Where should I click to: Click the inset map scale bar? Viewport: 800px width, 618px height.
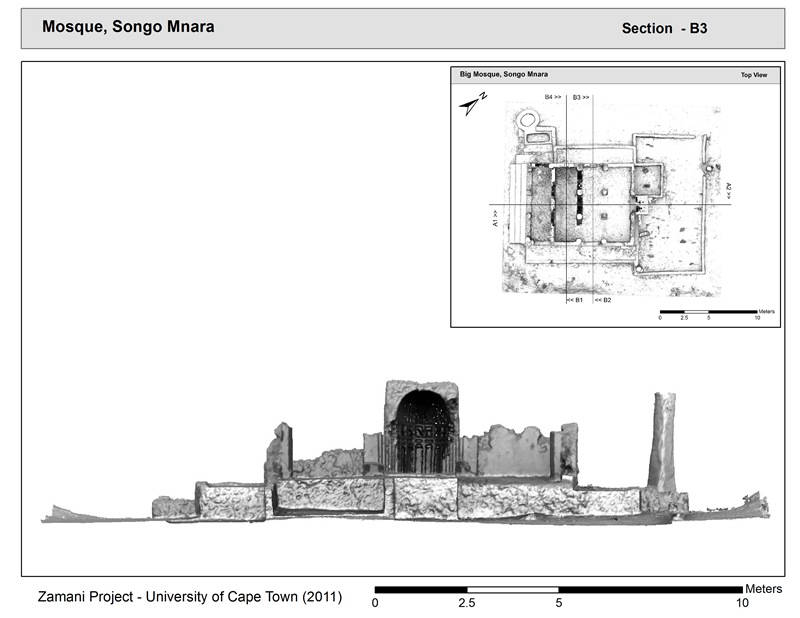click(708, 311)
